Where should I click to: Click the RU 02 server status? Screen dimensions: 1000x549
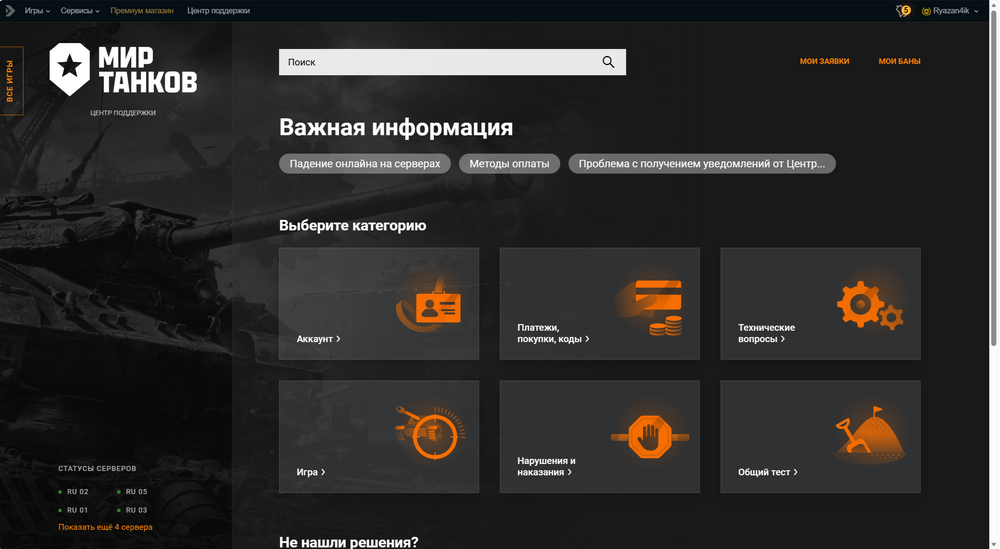pyautogui.click(x=73, y=492)
